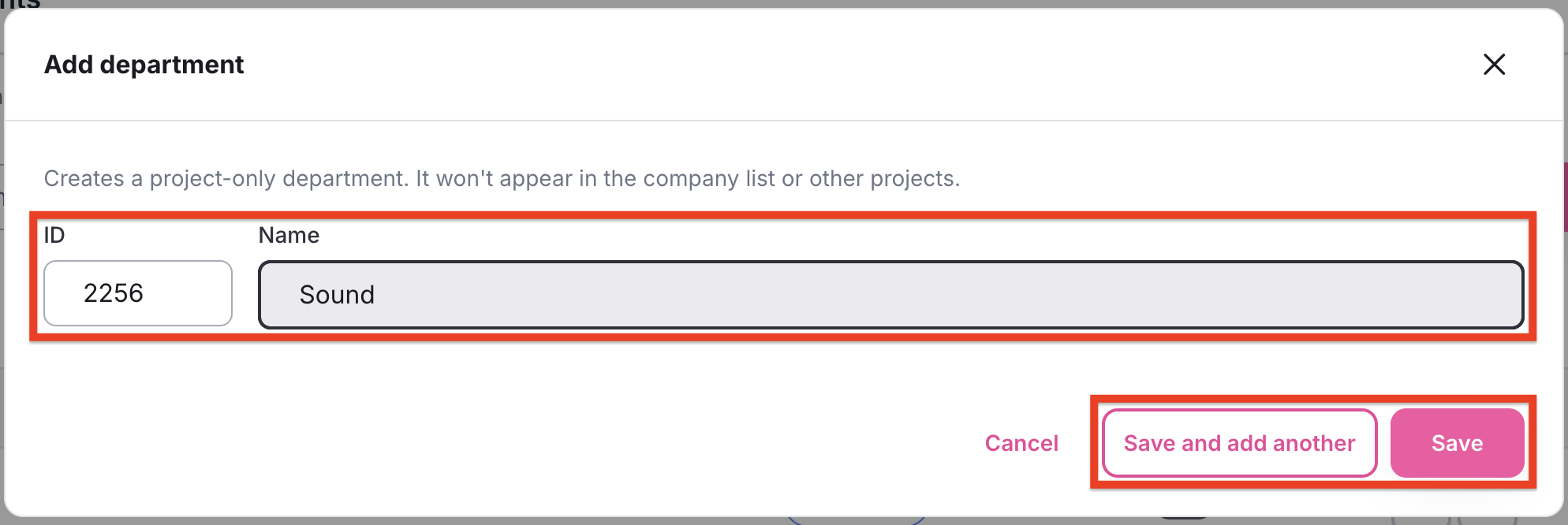Click the ID field label
The width and height of the screenshot is (1568, 525).
54,235
